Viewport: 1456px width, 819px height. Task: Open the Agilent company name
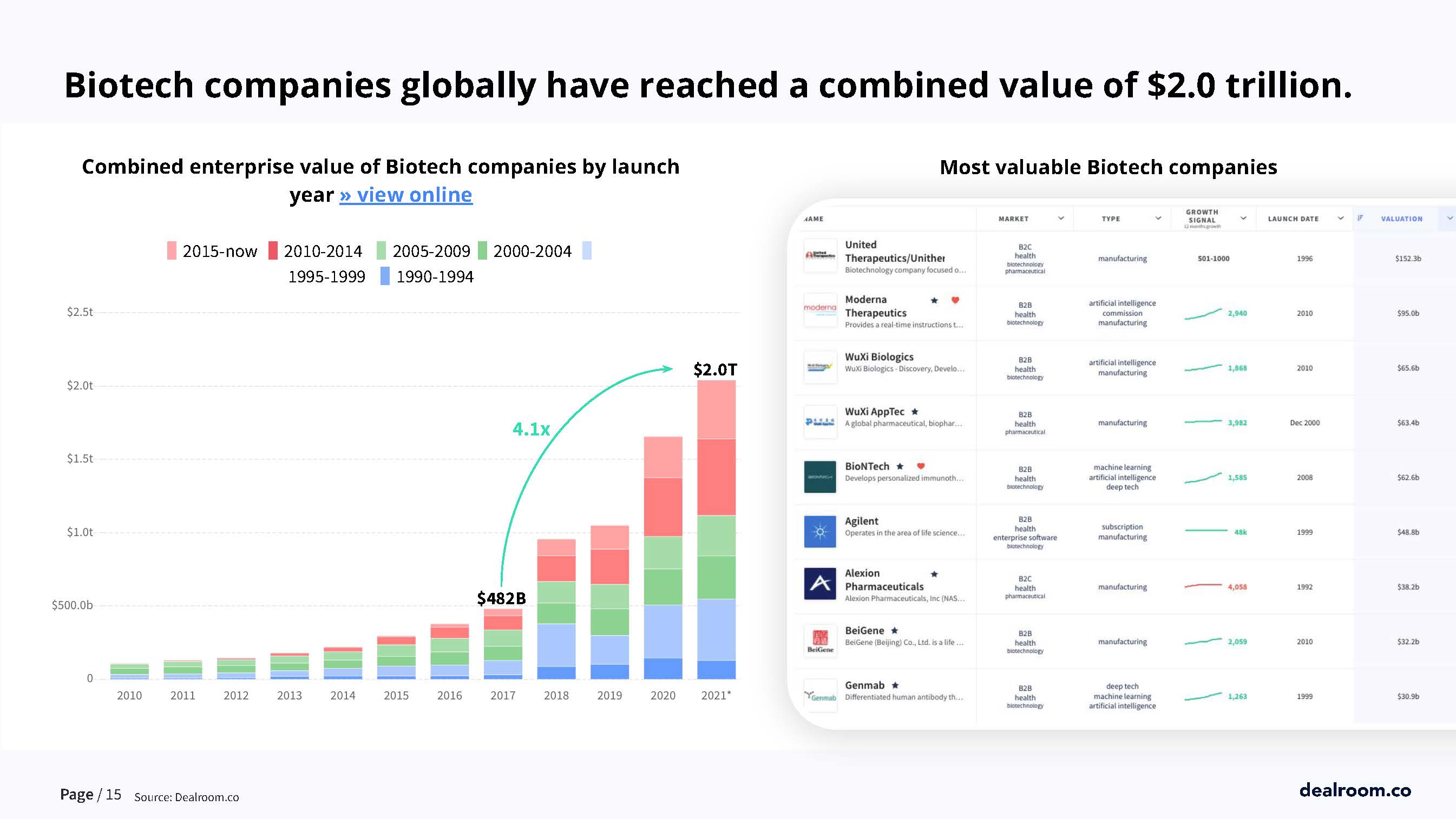point(861,521)
